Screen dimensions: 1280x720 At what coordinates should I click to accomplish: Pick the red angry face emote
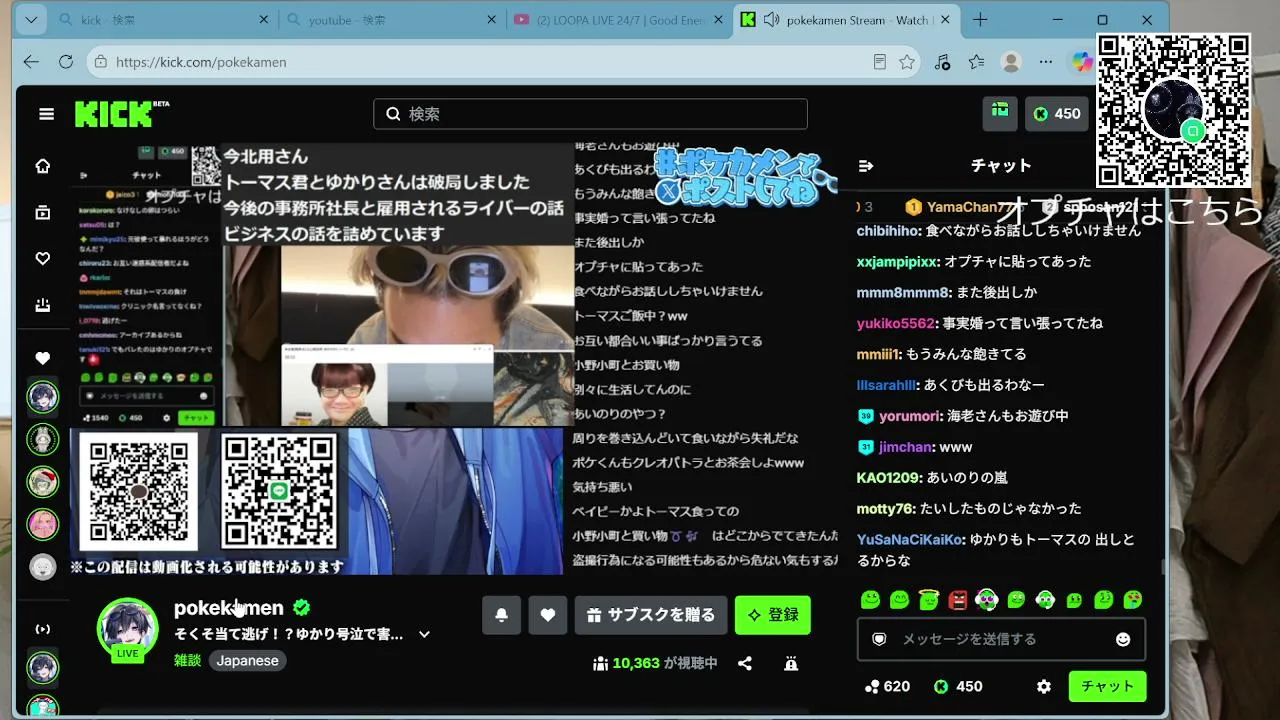click(x=958, y=600)
